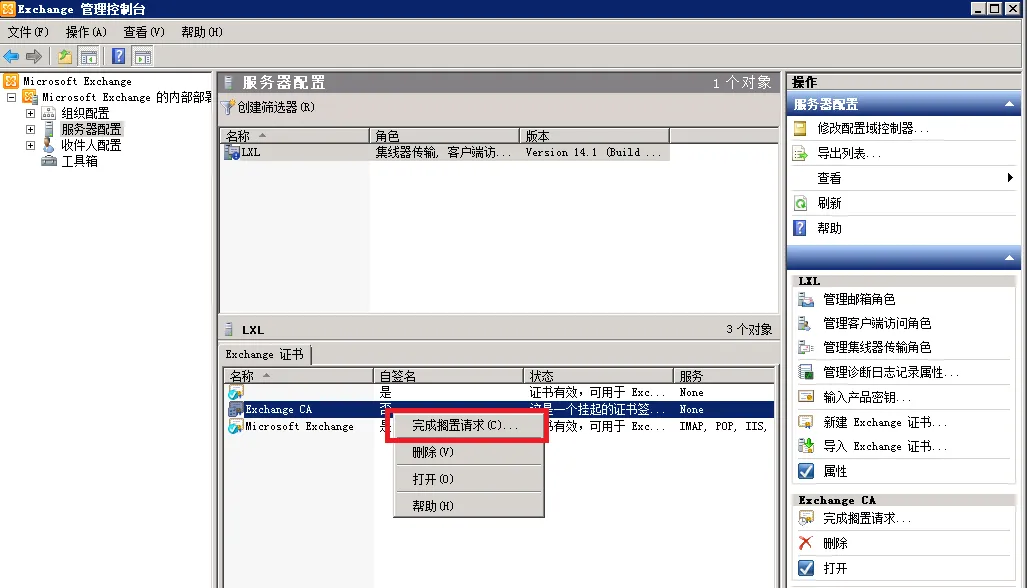This screenshot has height=588, width=1027.
Task: Expand the 收件人配置 tree node
Action: point(30,145)
